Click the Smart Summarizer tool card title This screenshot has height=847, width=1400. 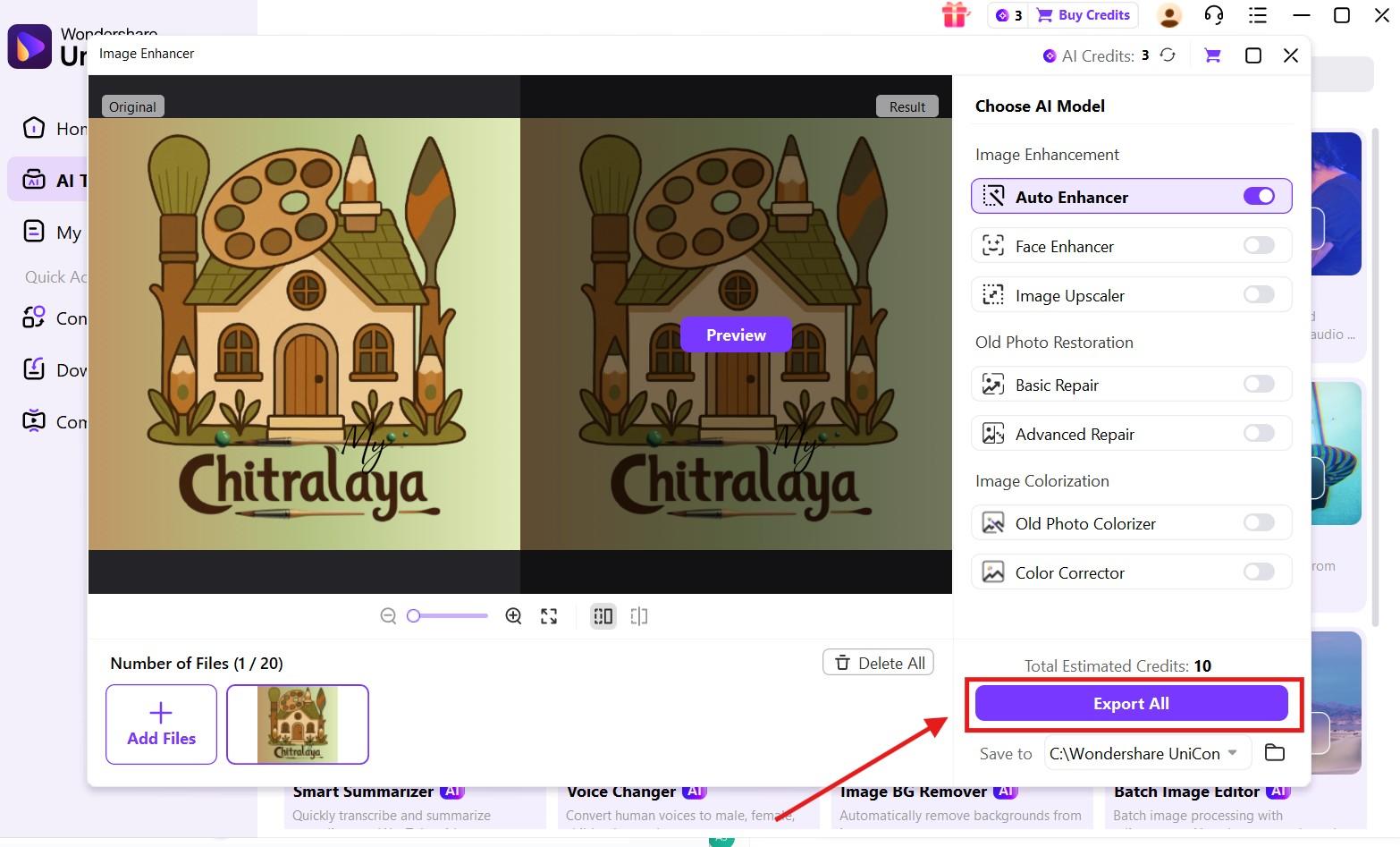pyautogui.click(x=363, y=792)
